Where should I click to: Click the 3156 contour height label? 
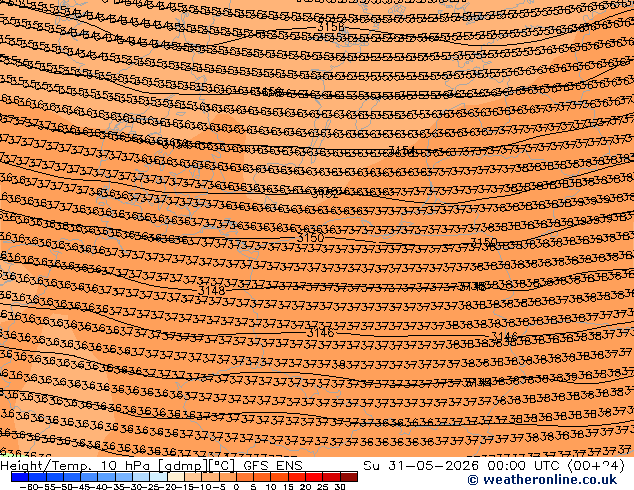[x=331, y=27]
